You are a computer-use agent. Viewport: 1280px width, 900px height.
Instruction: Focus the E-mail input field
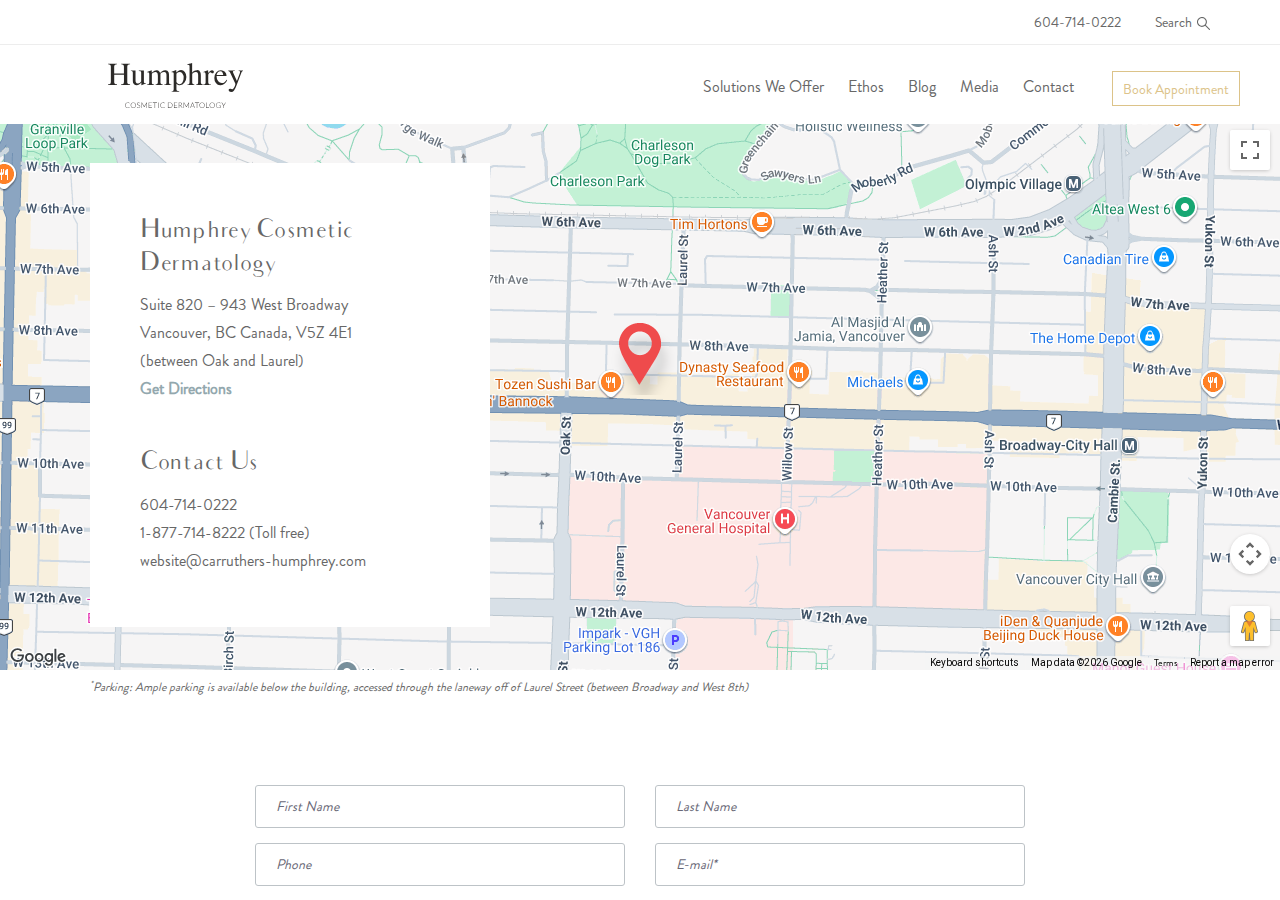[x=840, y=864]
